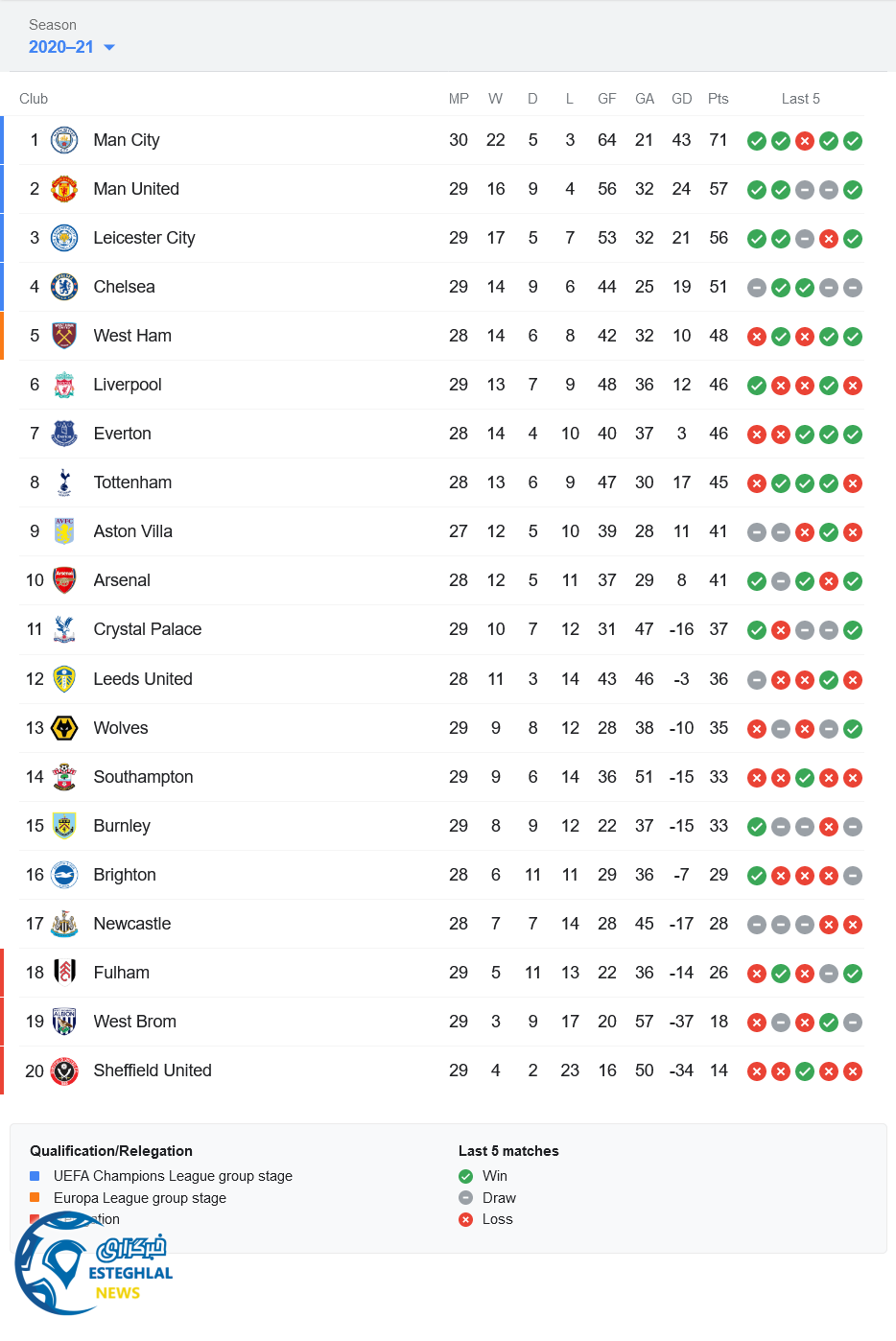Viewport: 896px width, 1341px height.
Task: Click the Sheffield United club crest
Action: coord(64,1070)
